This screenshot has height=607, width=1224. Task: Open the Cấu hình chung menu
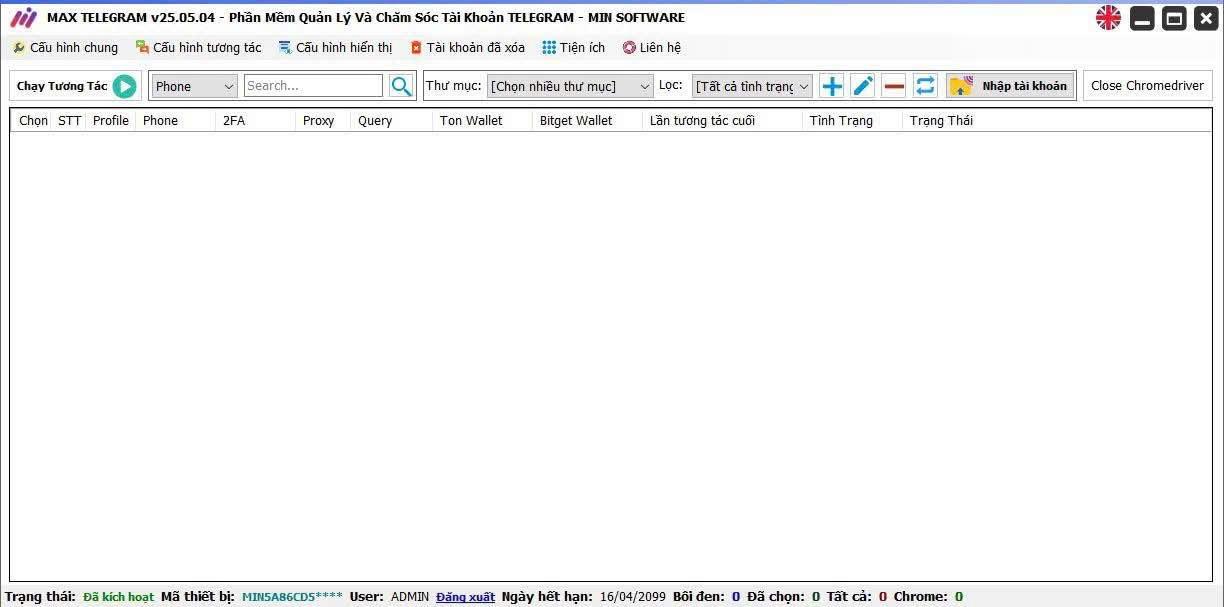tap(65, 48)
